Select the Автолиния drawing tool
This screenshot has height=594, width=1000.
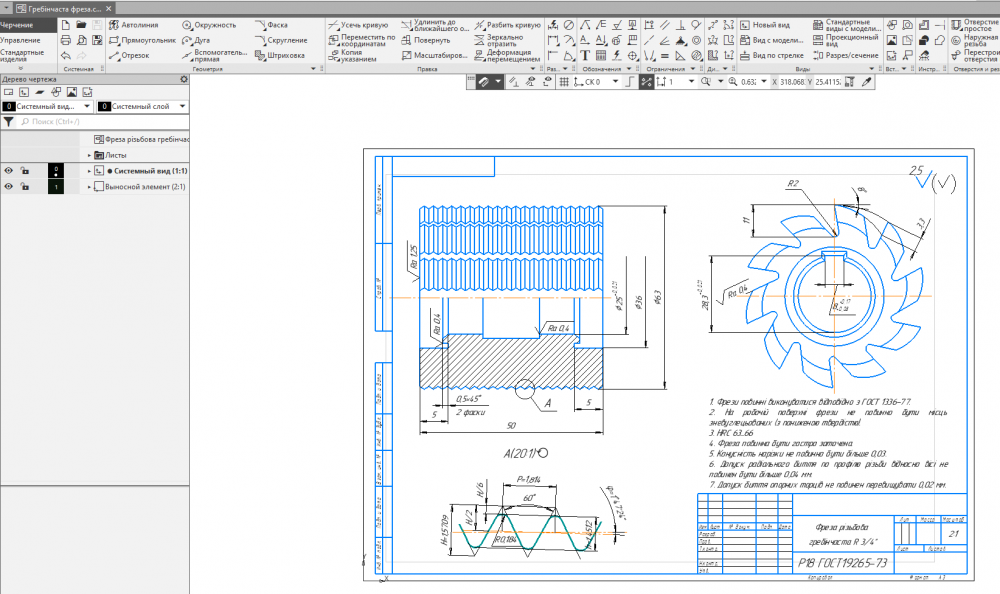[x=133, y=24]
